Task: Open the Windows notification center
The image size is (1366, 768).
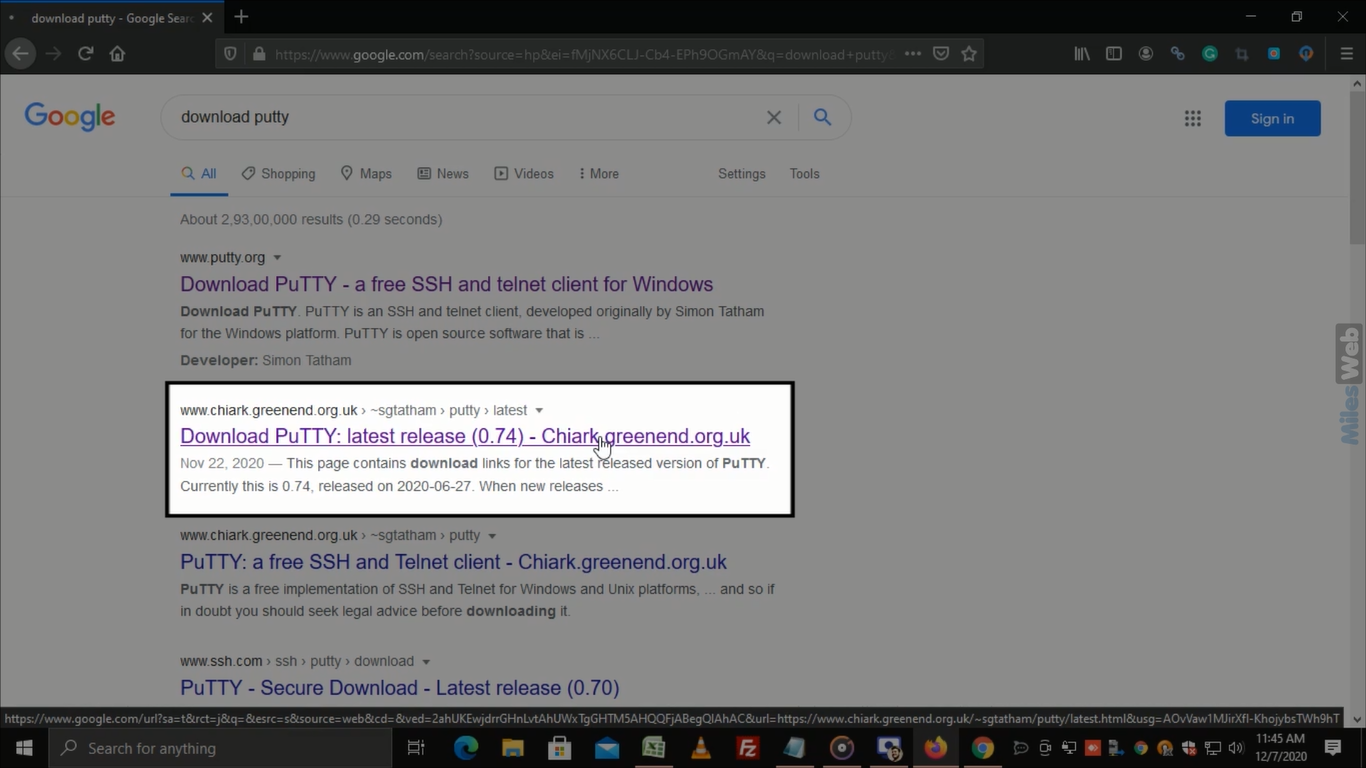Action: [x=1333, y=748]
